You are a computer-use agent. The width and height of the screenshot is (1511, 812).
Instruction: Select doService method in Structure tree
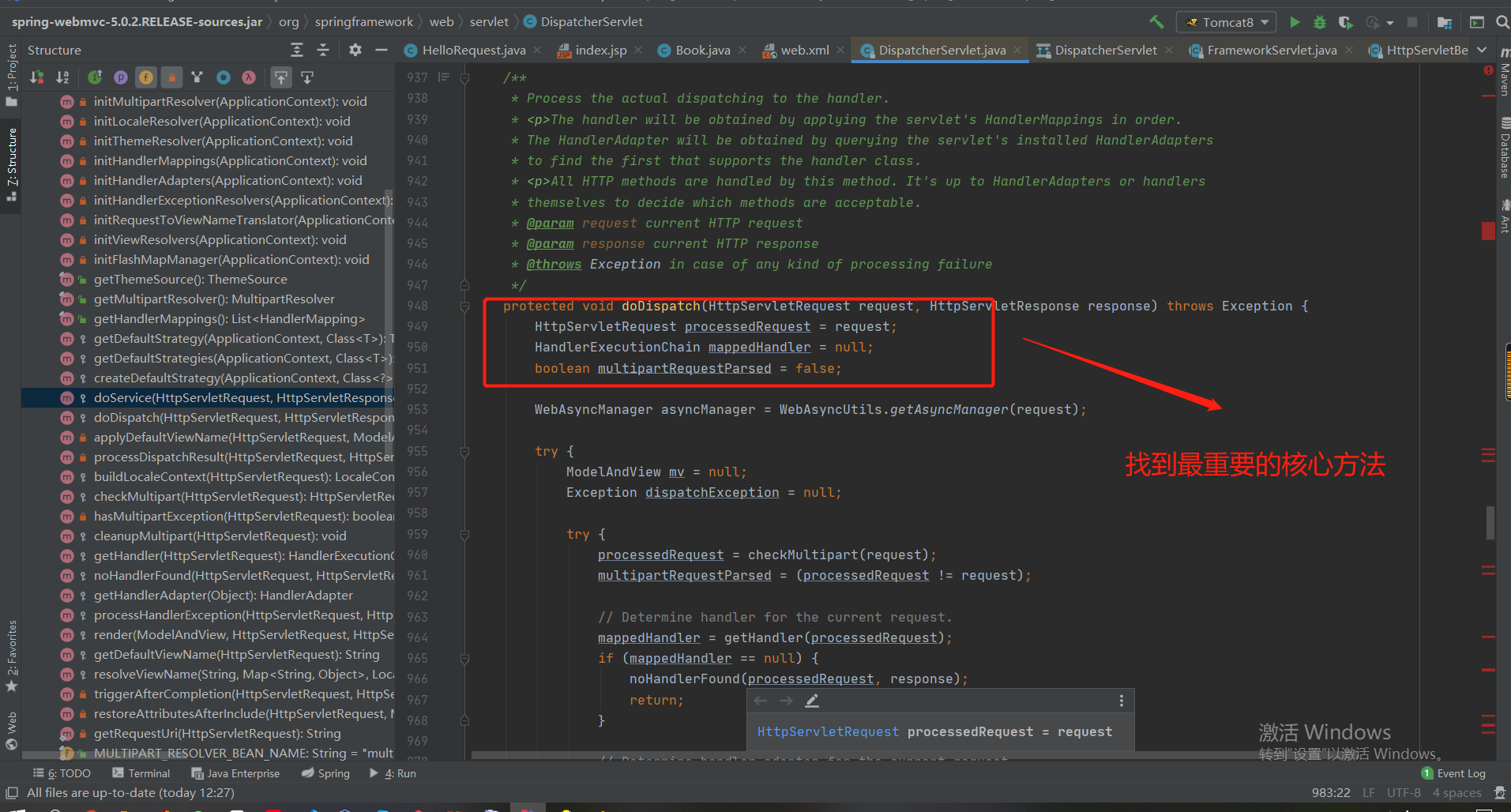click(207, 397)
